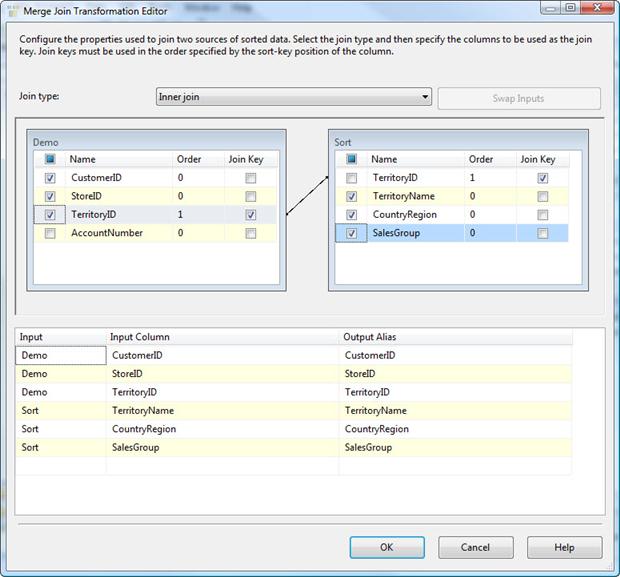Toggle select-all checkbox in Sort table header
Viewport: 620px width, 577px height.
pos(351,159)
